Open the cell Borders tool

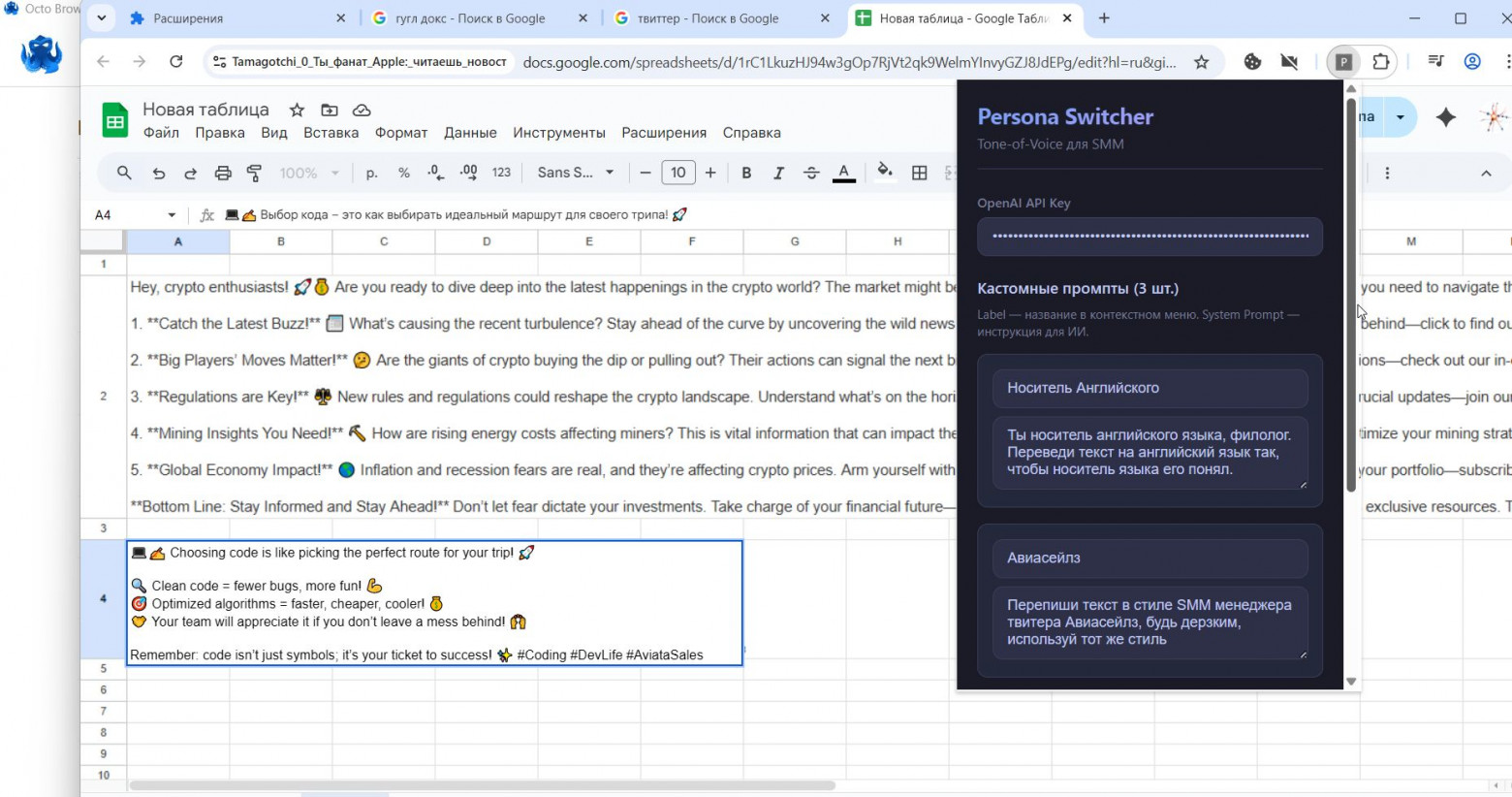(920, 173)
